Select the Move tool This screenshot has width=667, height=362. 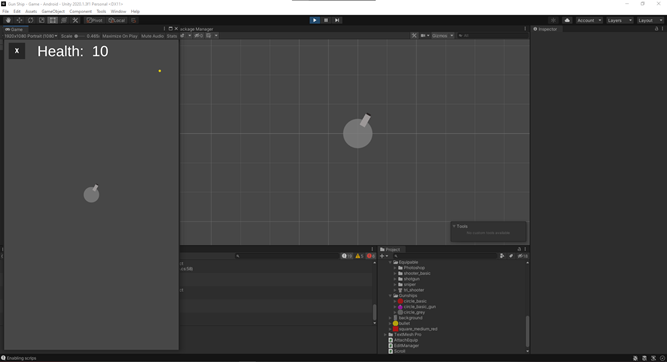coord(19,20)
